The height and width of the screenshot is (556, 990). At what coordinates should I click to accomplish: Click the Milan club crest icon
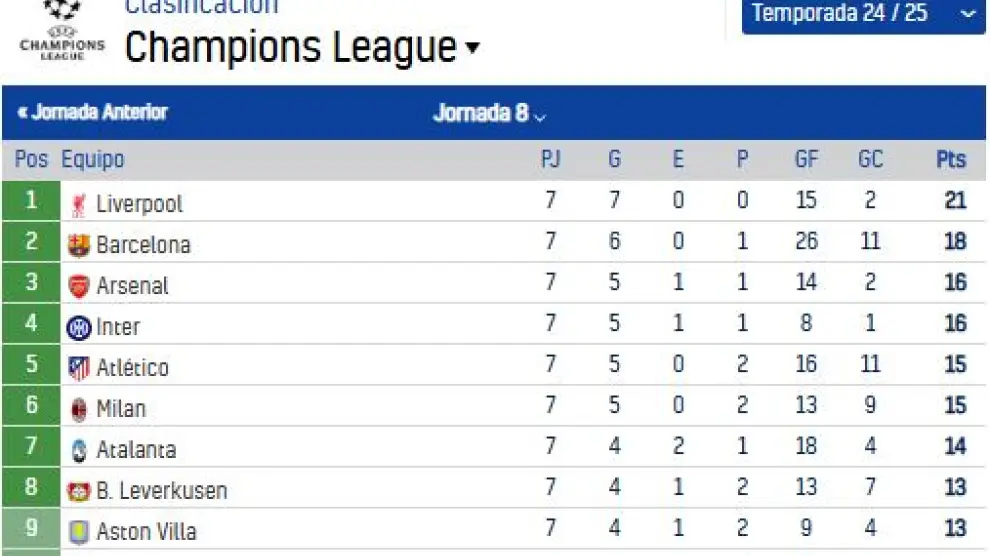[x=79, y=409]
